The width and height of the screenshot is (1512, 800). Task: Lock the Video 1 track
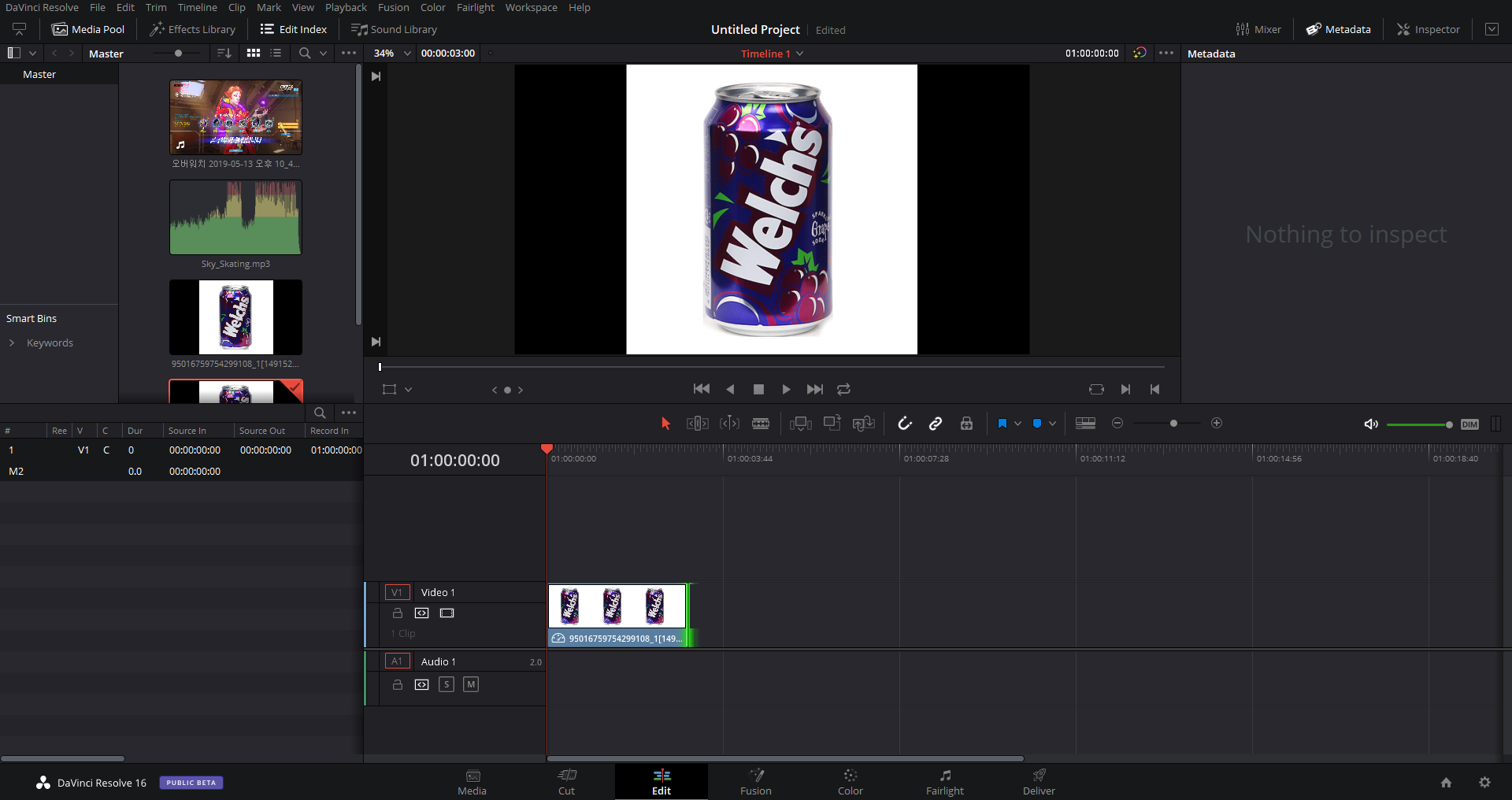398,613
